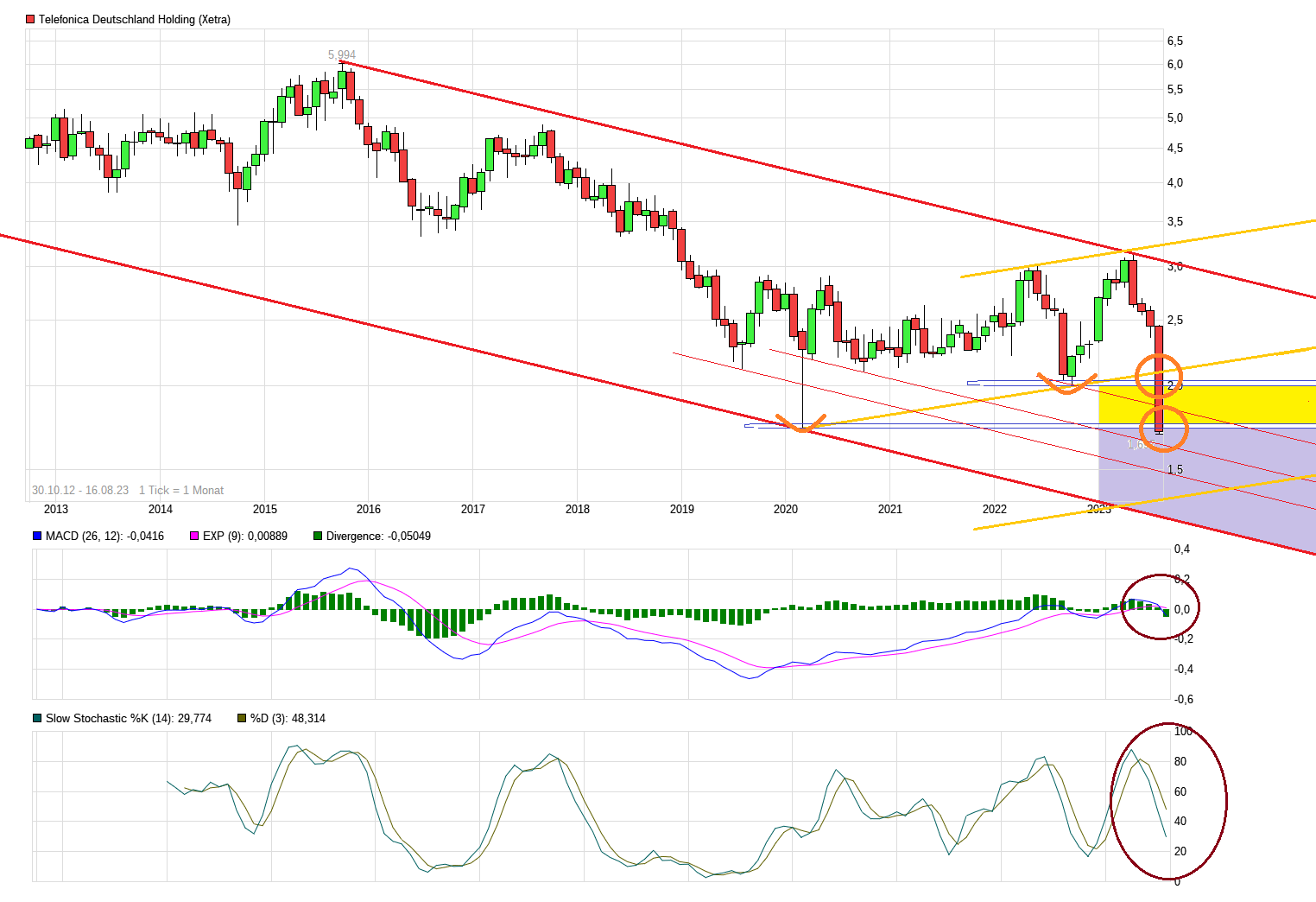This screenshot has width=1316, height=902.
Task: Click the 2013 label on the timeline
Action: click(x=55, y=509)
